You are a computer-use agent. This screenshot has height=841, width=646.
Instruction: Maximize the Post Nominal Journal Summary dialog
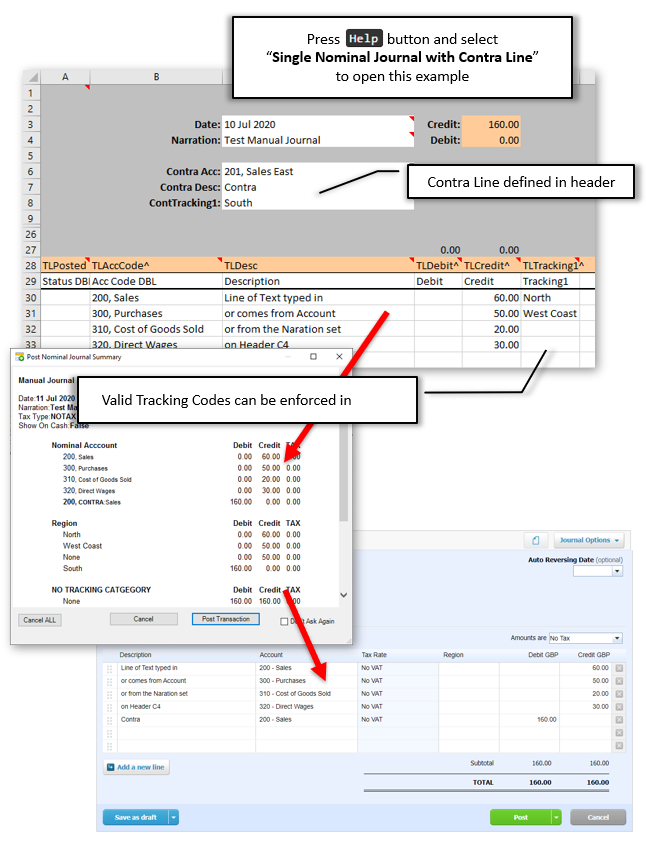pyautogui.click(x=313, y=357)
